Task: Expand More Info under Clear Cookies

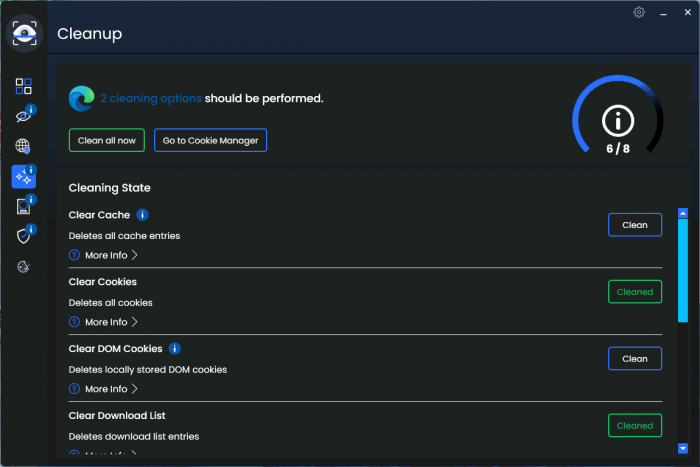Action: click(104, 322)
